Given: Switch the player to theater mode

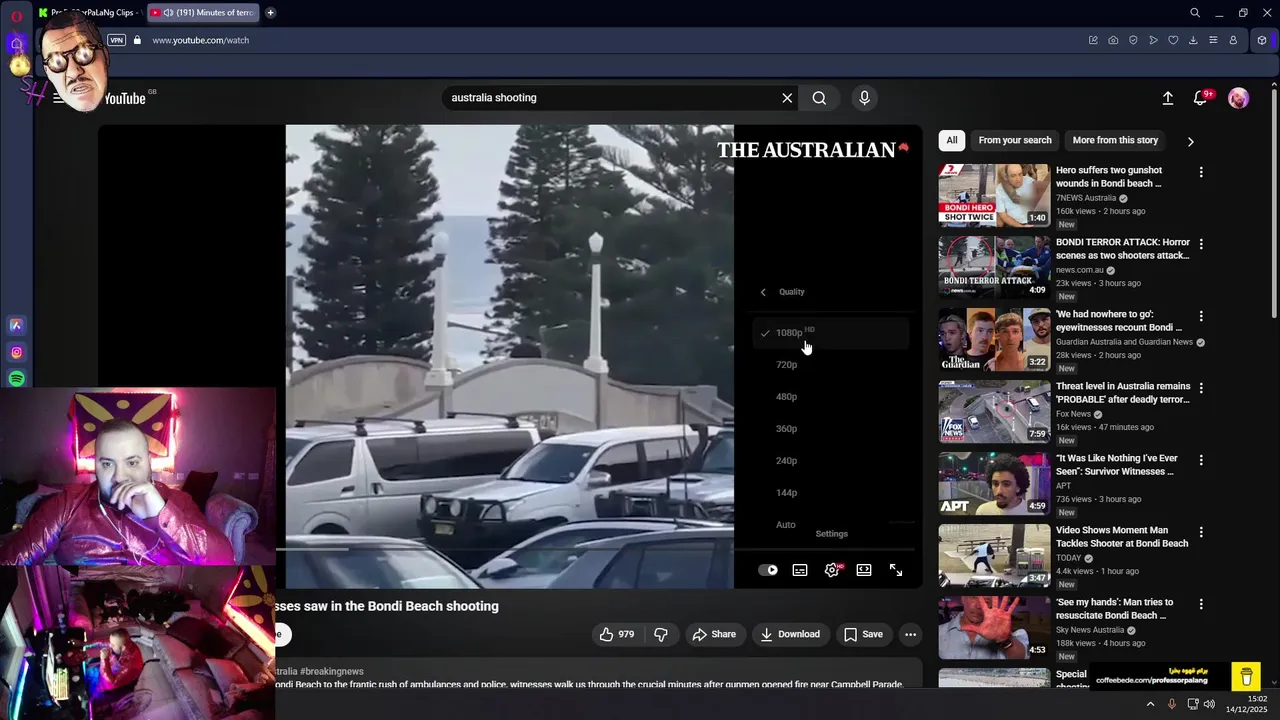Looking at the screenshot, I should pyautogui.click(x=864, y=570).
